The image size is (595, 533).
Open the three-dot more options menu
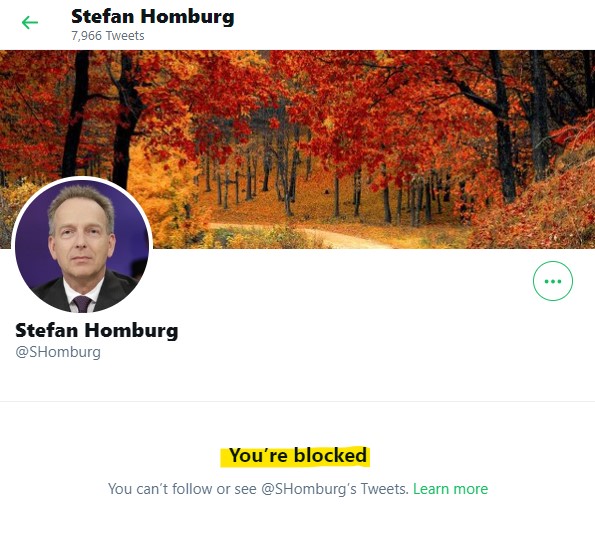pyautogui.click(x=552, y=281)
